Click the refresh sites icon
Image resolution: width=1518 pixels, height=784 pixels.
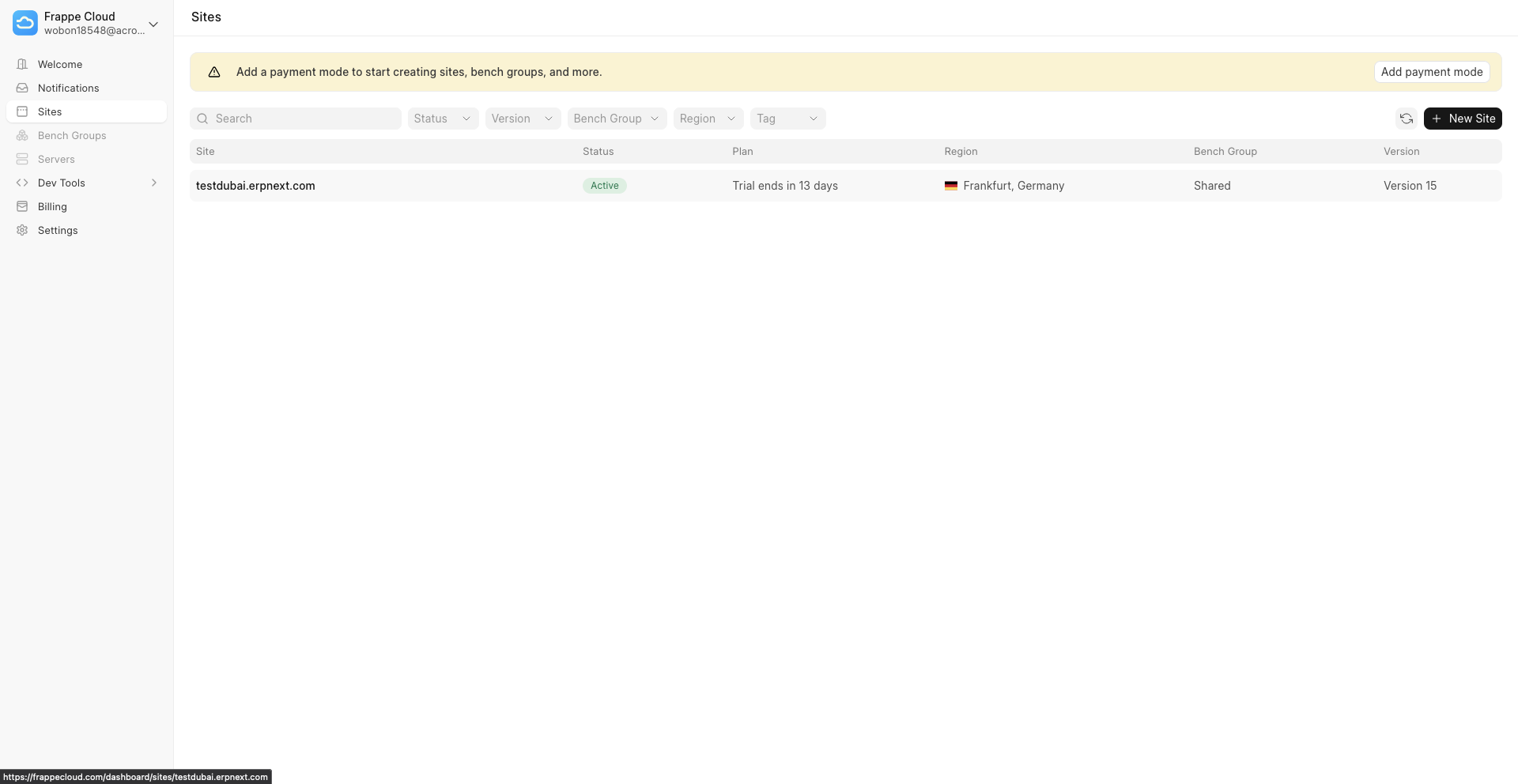click(x=1407, y=119)
